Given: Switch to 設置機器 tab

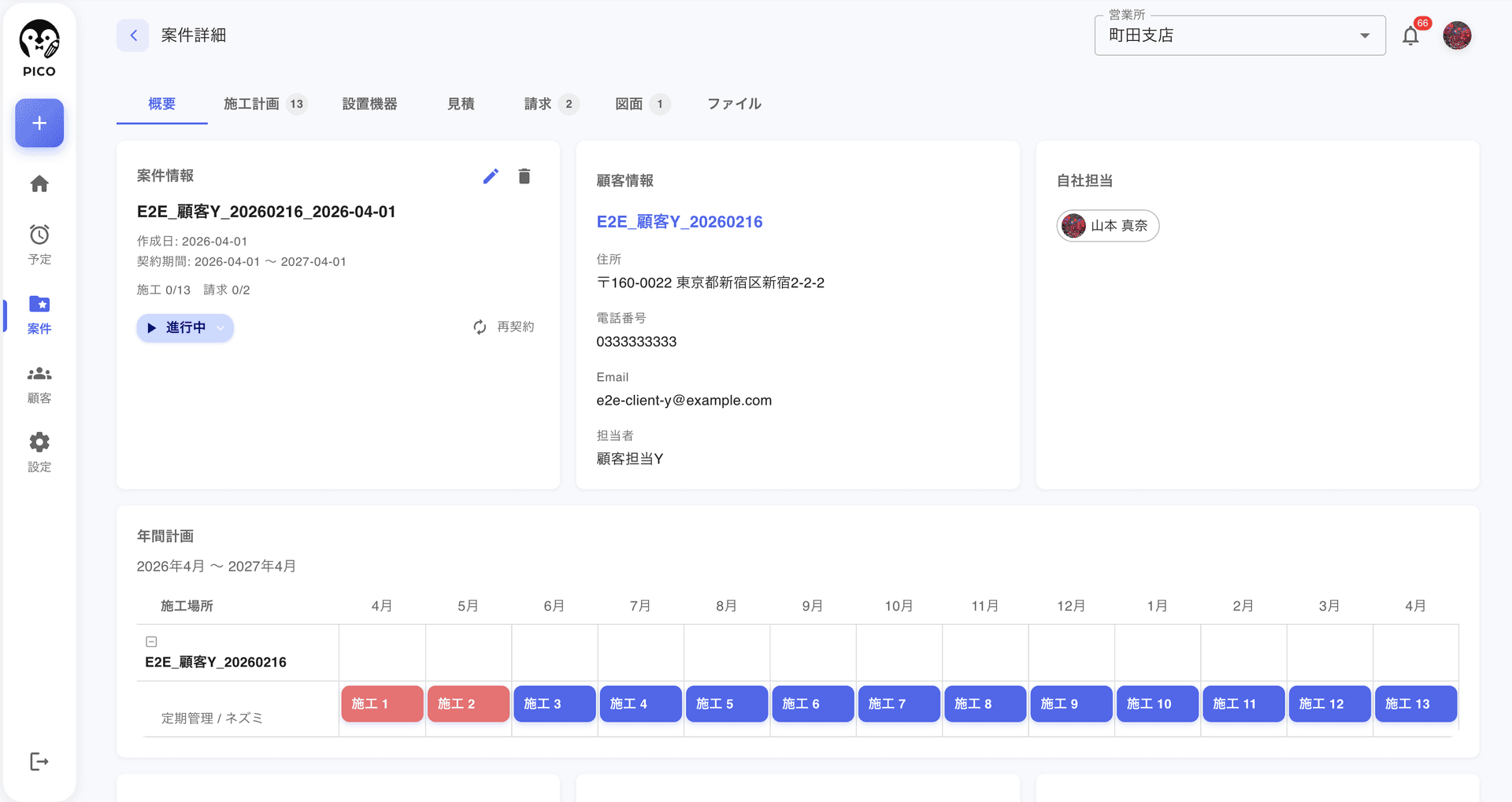Looking at the screenshot, I should click(369, 104).
